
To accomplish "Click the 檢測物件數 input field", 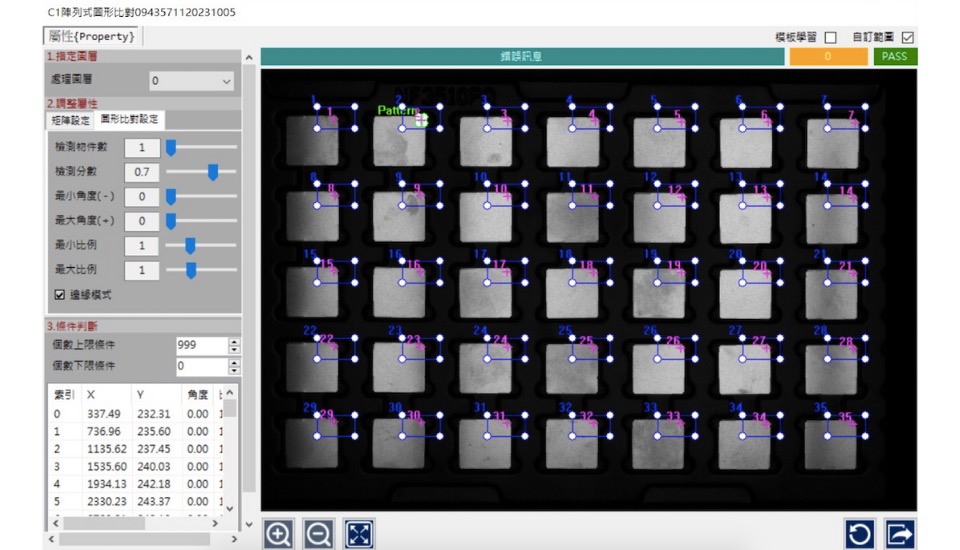I will coord(141,148).
